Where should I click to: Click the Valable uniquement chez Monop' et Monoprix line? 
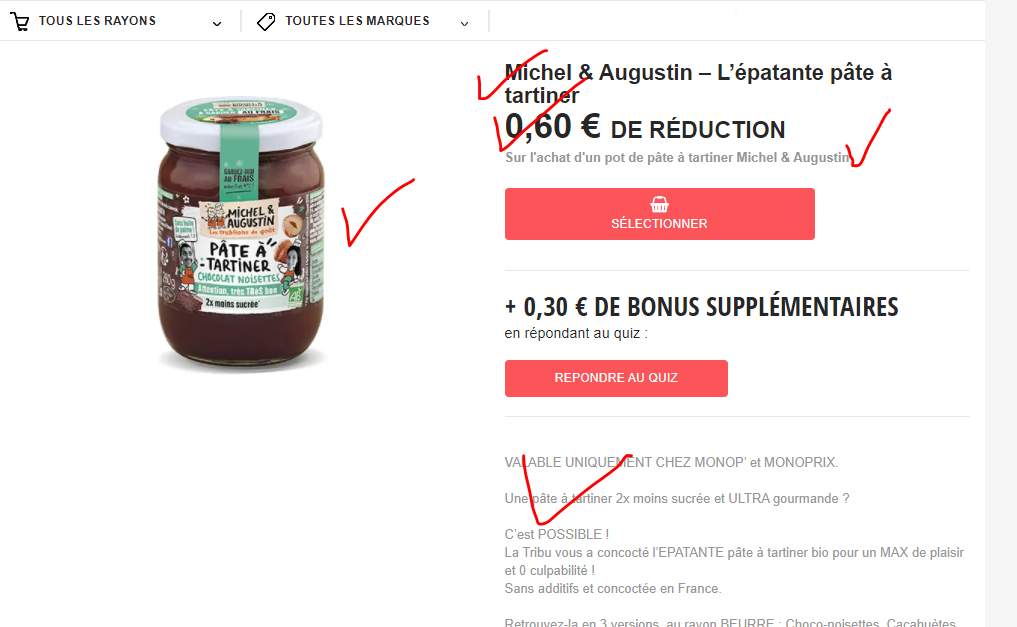pos(671,462)
